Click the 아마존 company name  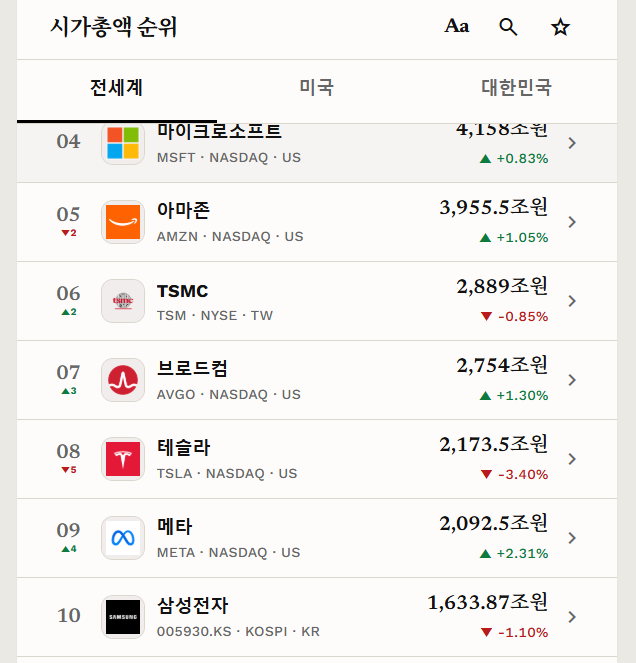click(183, 210)
